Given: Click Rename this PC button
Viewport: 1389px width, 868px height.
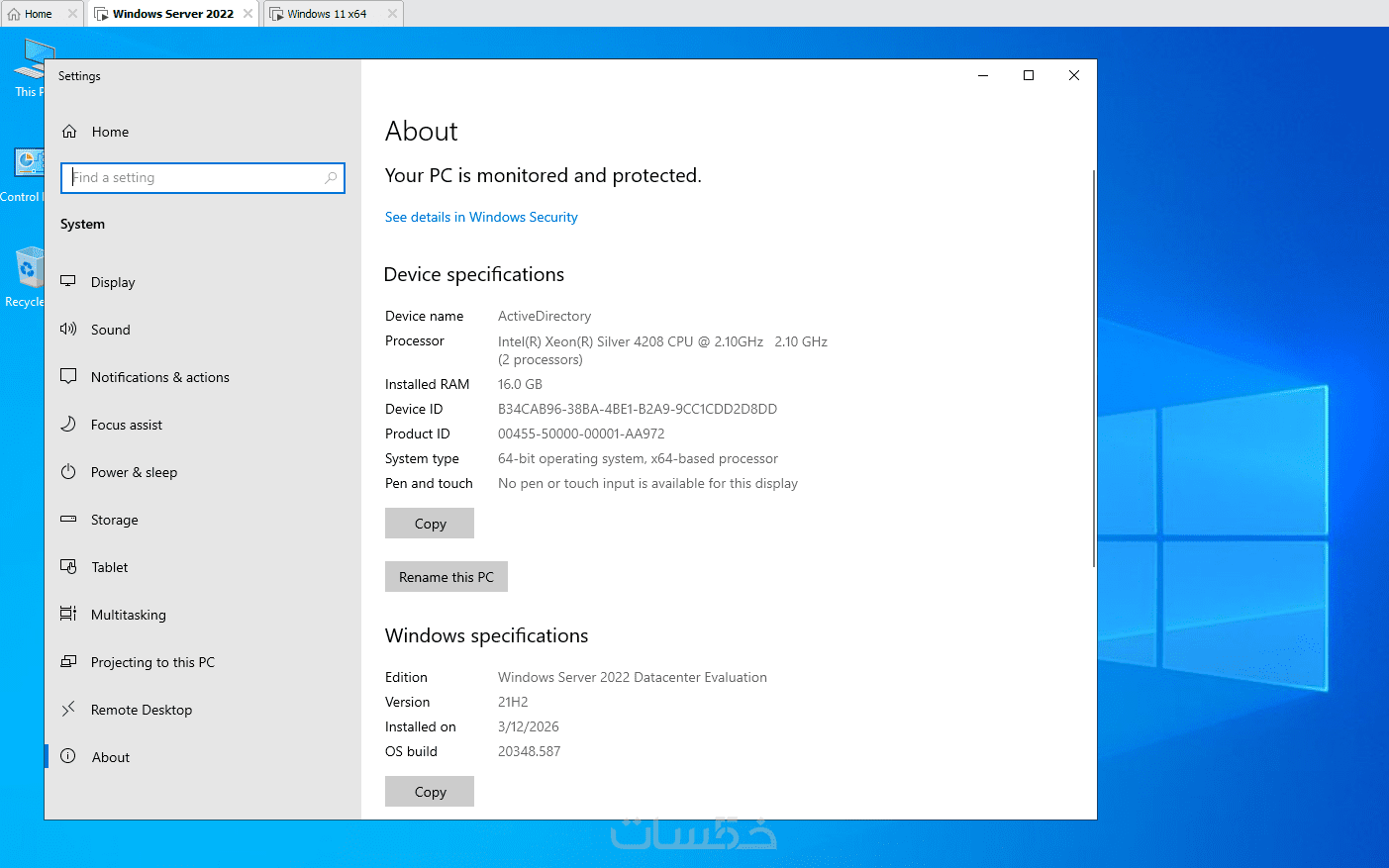Looking at the screenshot, I should [x=446, y=577].
